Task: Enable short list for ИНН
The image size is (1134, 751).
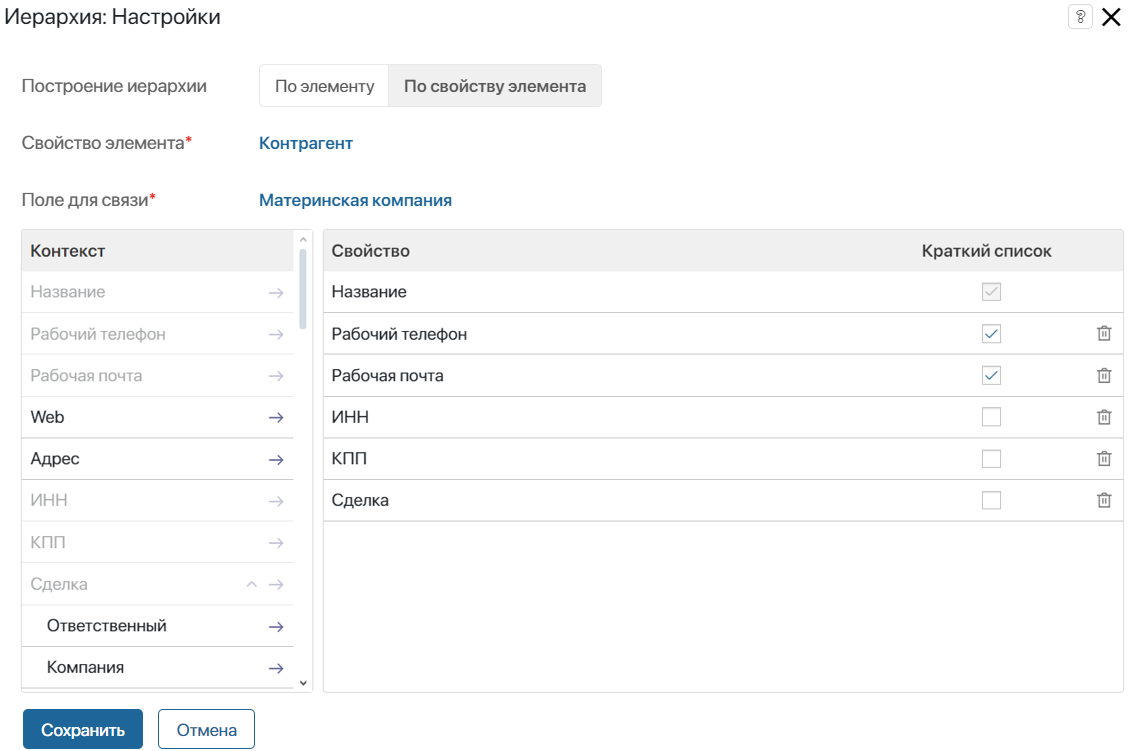Action: [x=991, y=417]
